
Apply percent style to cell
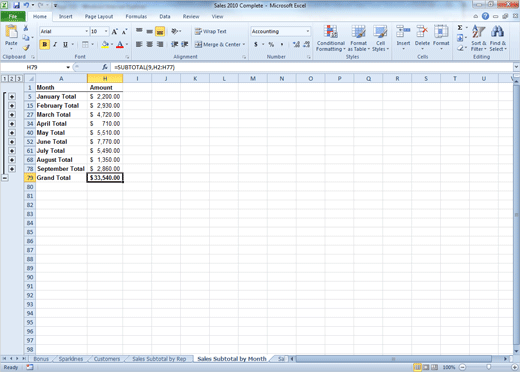pos(271,44)
